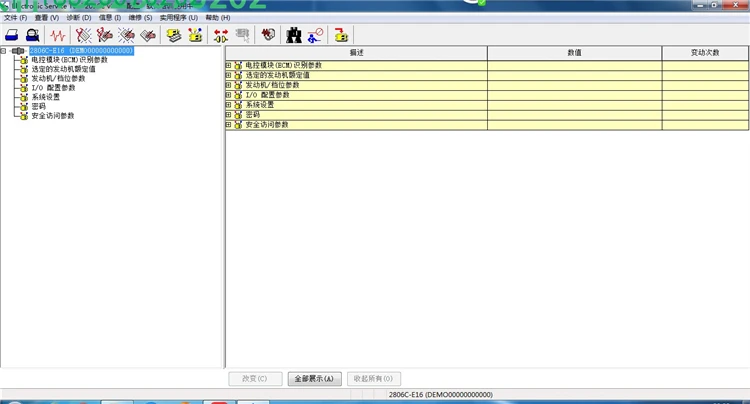
Task: Expand 系统设置 row in the table
Action: coord(229,105)
